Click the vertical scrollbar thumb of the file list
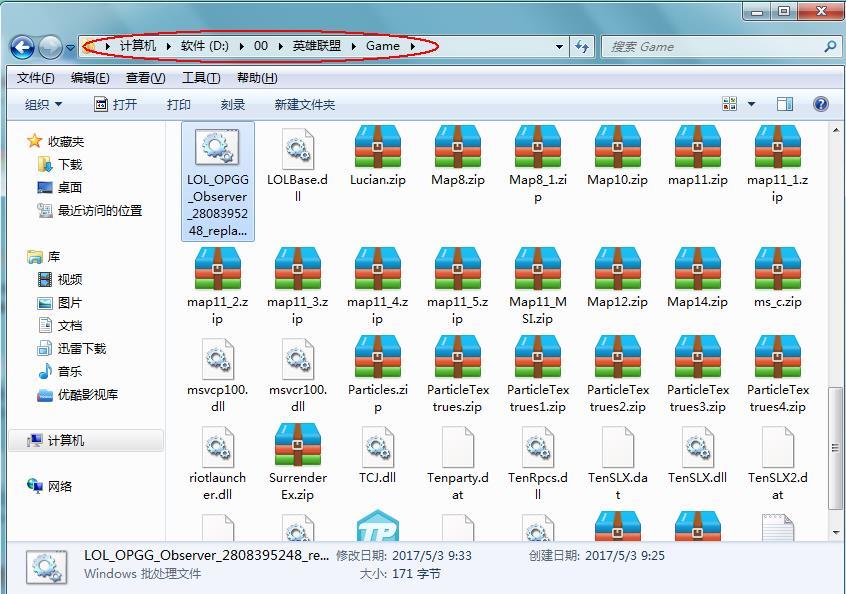 pyautogui.click(x=835, y=448)
